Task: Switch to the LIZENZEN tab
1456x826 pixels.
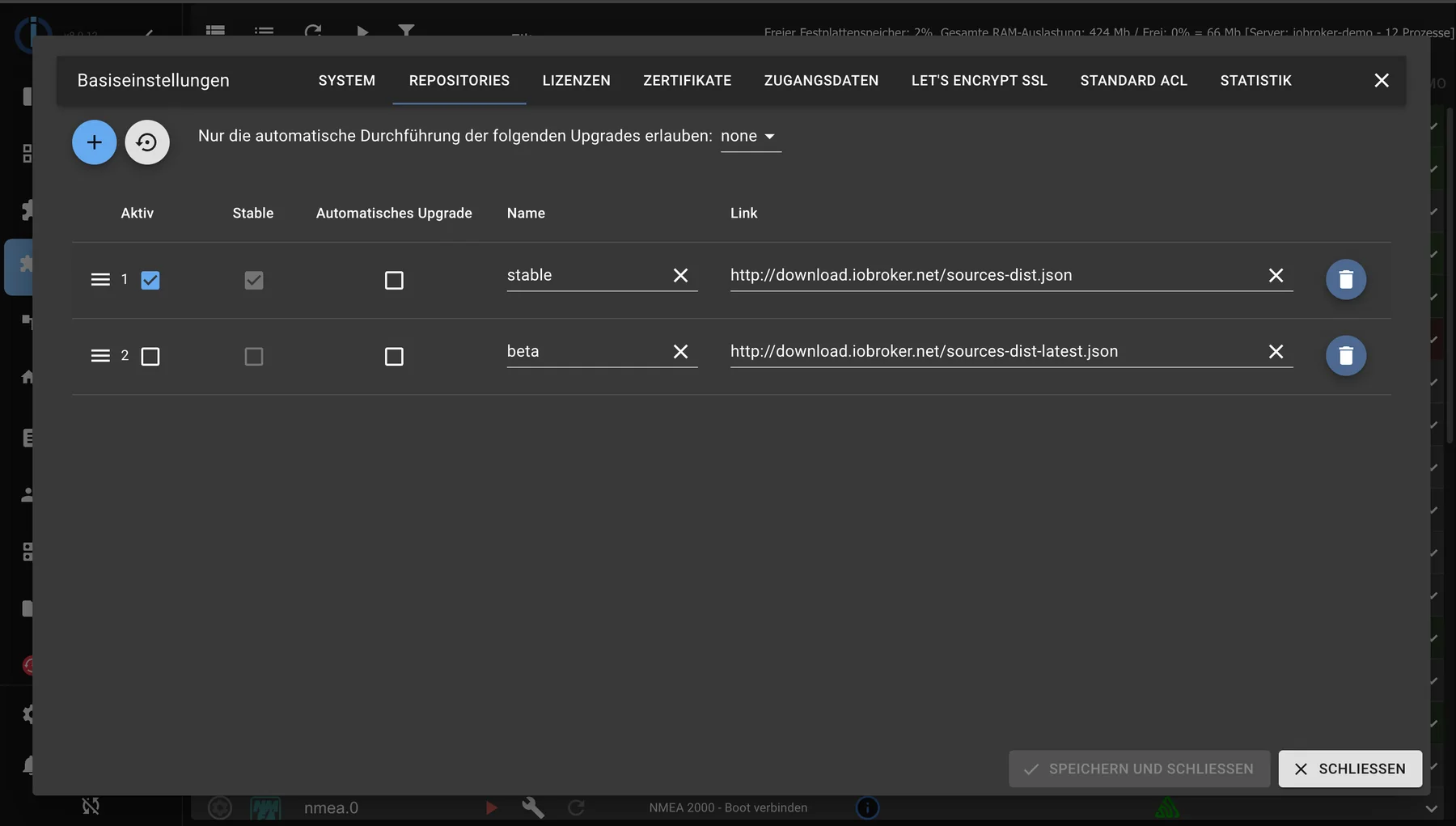Action: pyautogui.click(x=577, y=81)
